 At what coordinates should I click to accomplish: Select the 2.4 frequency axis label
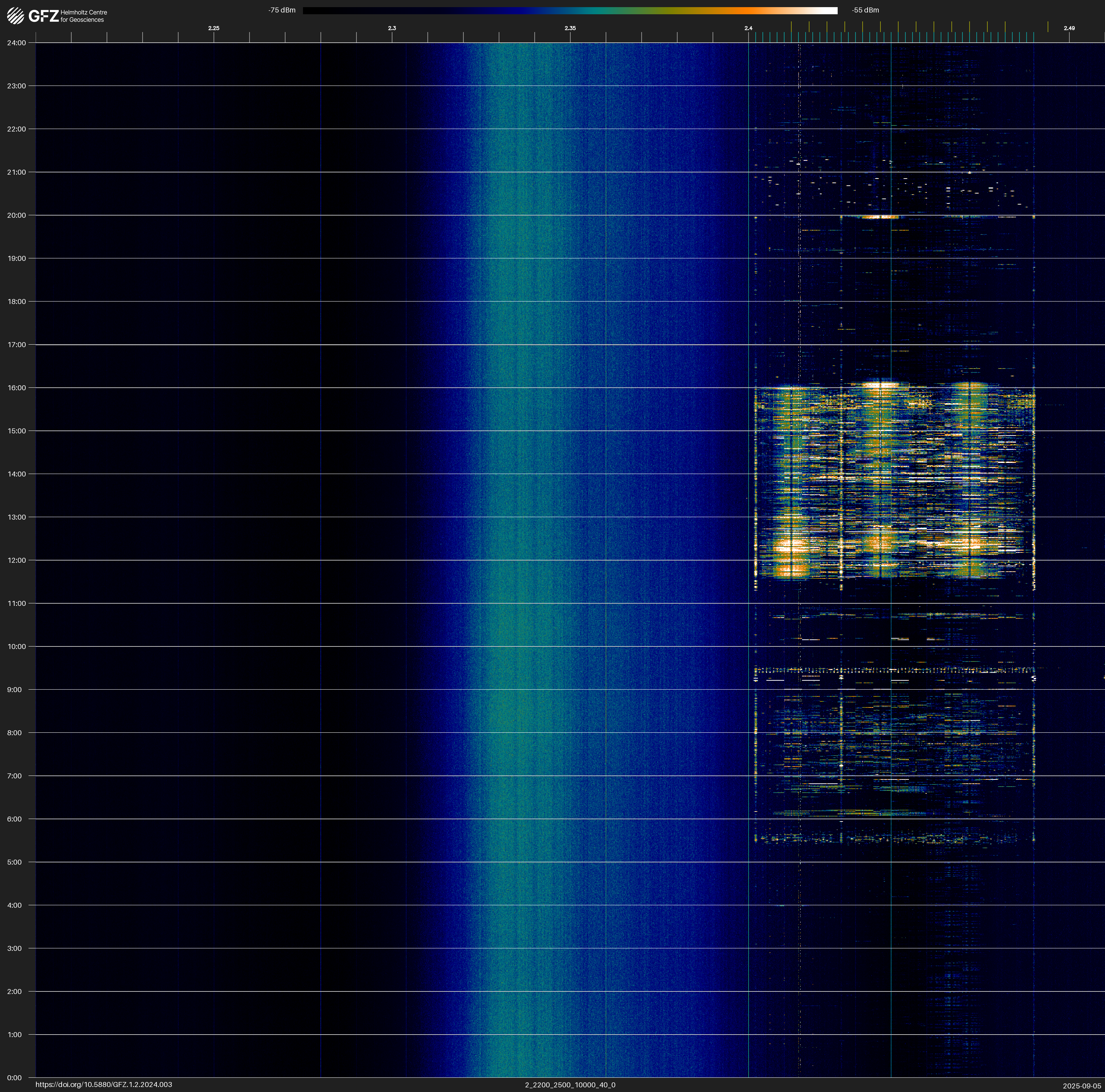click(x=748, y=28)
